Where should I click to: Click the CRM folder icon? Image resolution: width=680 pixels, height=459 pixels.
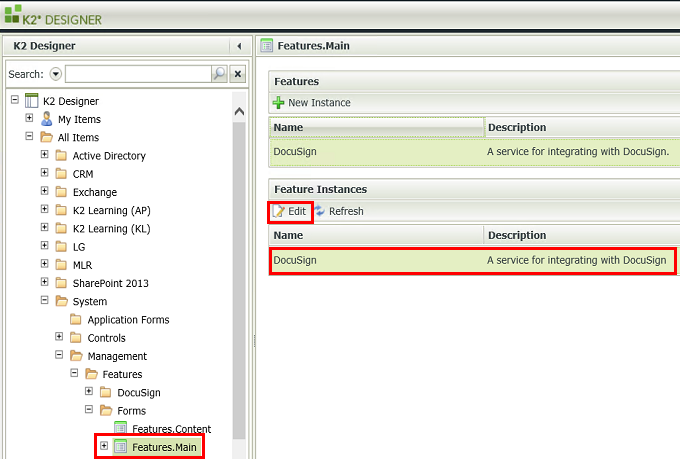click(x=61, y=174)
